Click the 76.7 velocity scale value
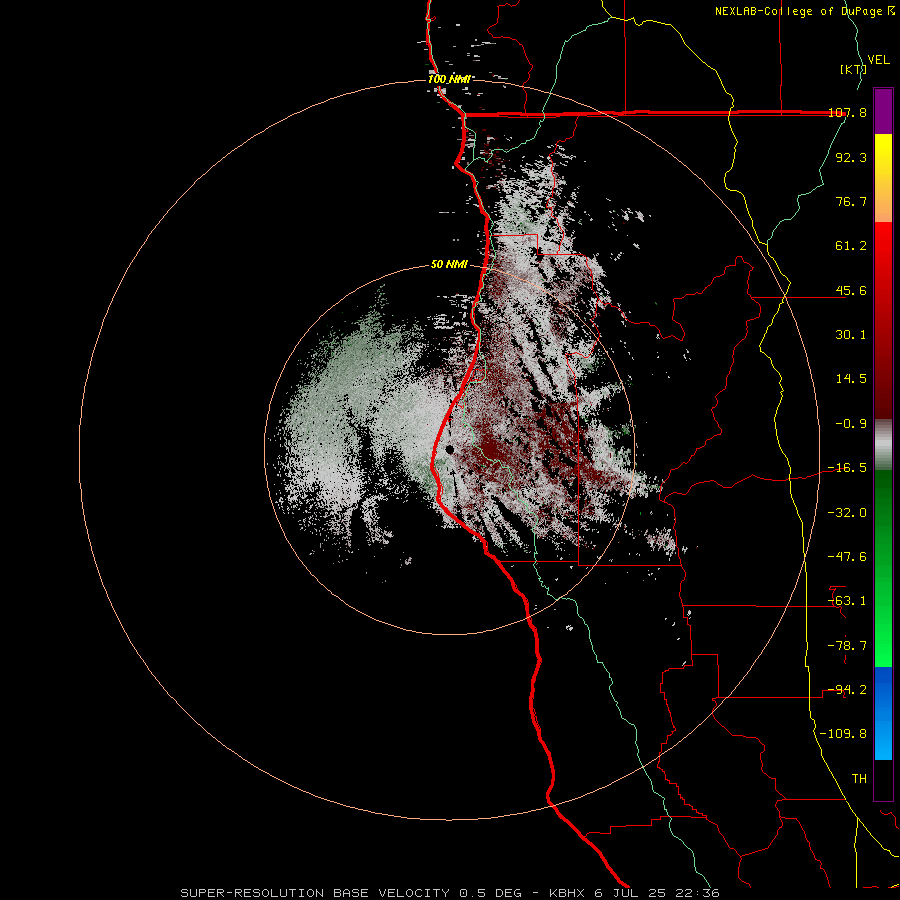This screenshot has width=900, height=900. [851, 201]
